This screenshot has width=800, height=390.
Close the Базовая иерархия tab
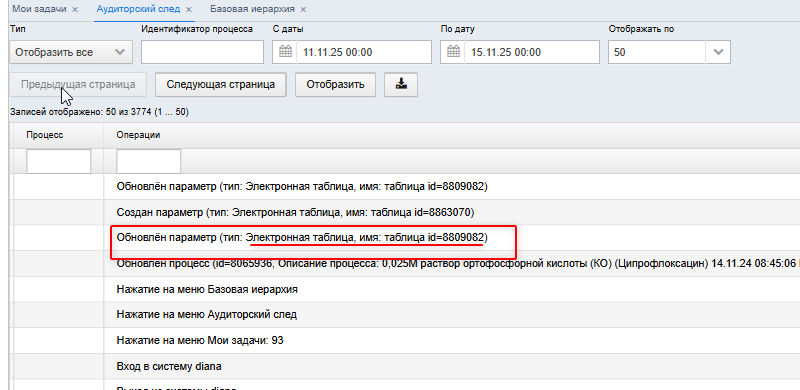[x=304, y=10]
